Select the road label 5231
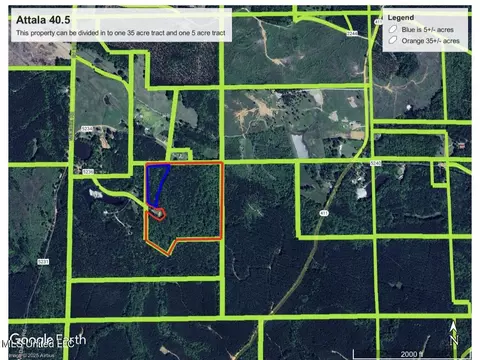 [x=43, y=262]
